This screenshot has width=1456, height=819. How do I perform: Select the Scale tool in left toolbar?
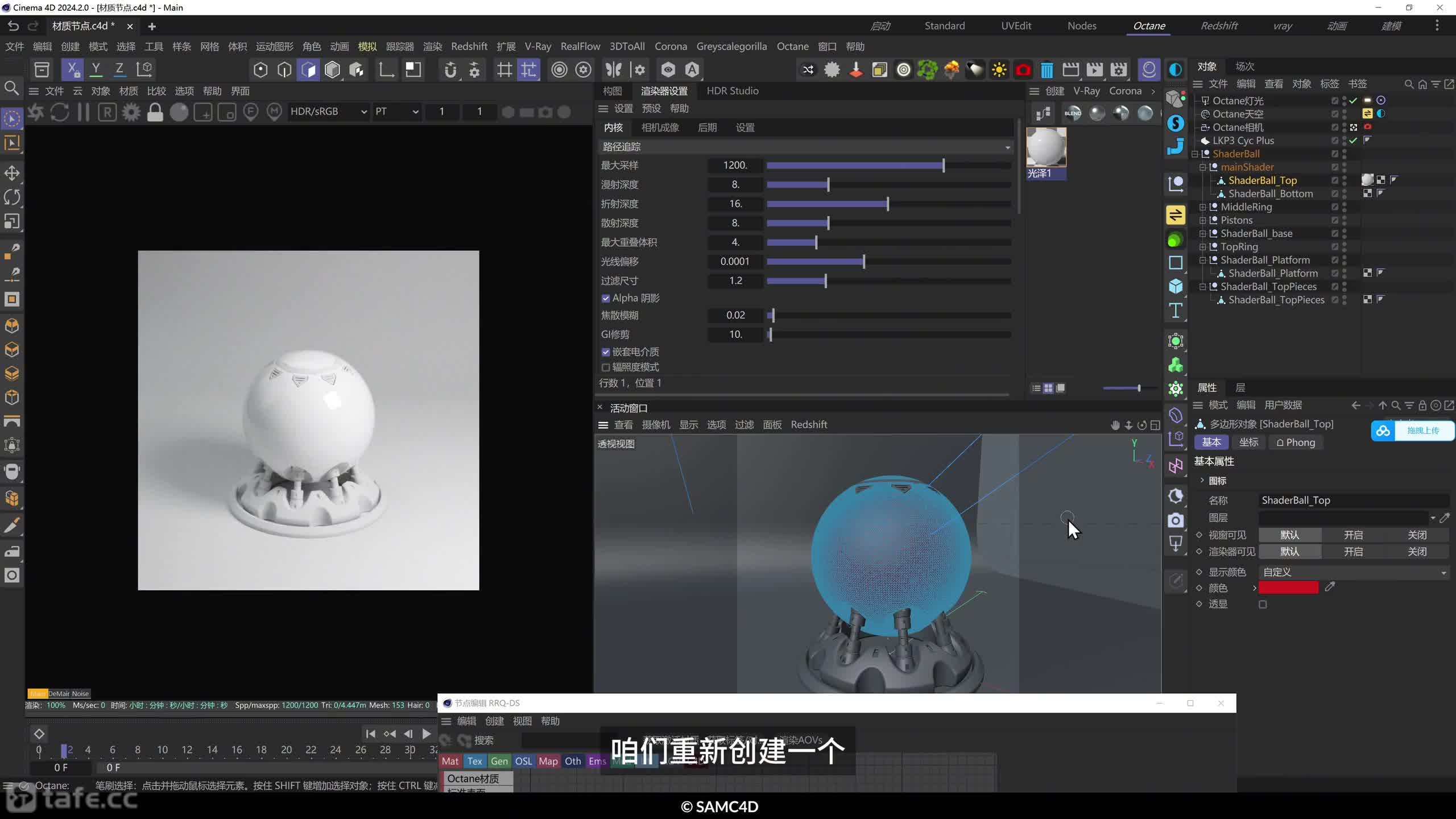12,221
